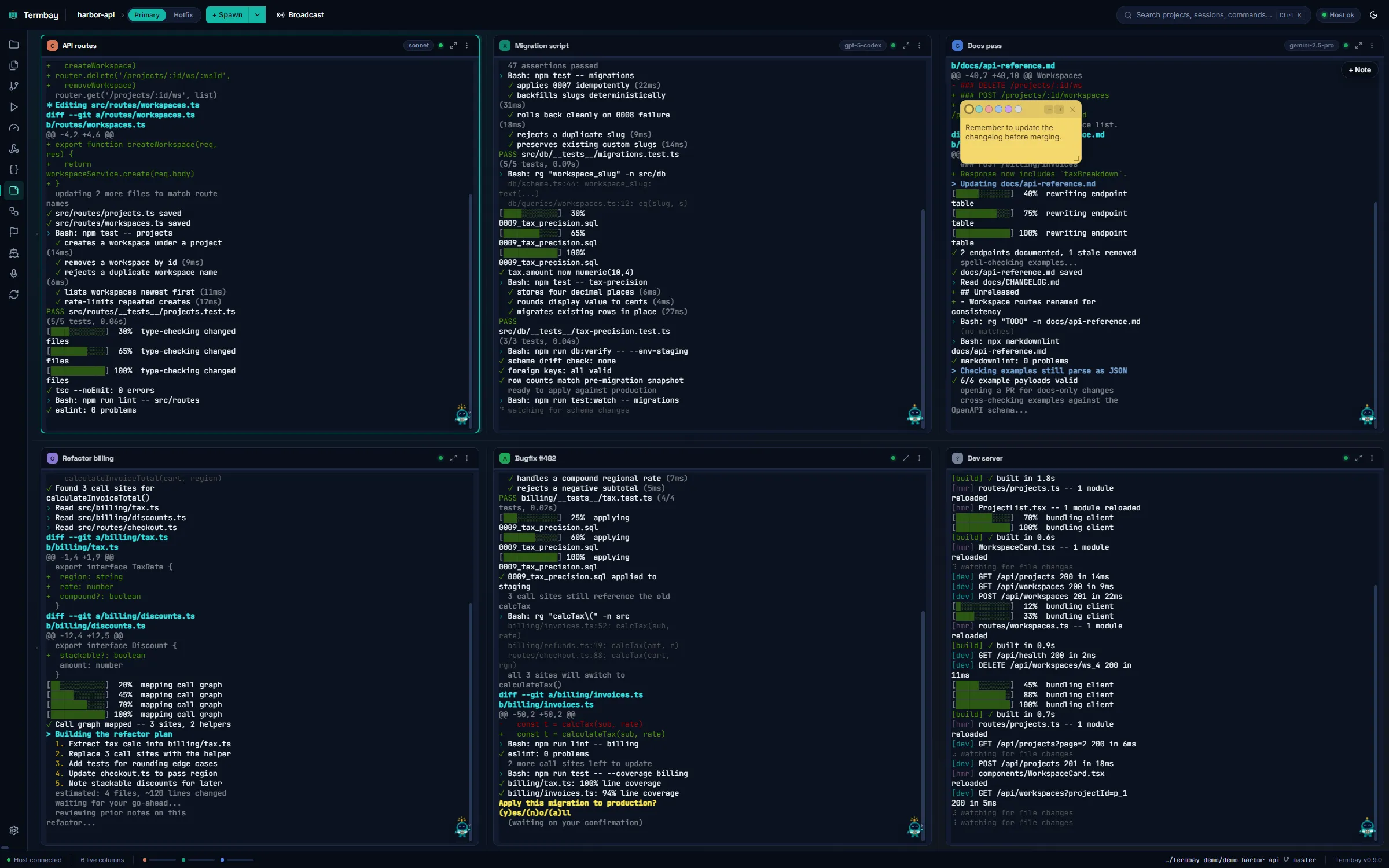Open the sonnet model selector
The image size is (1389, 868).
tap(418, 46)
